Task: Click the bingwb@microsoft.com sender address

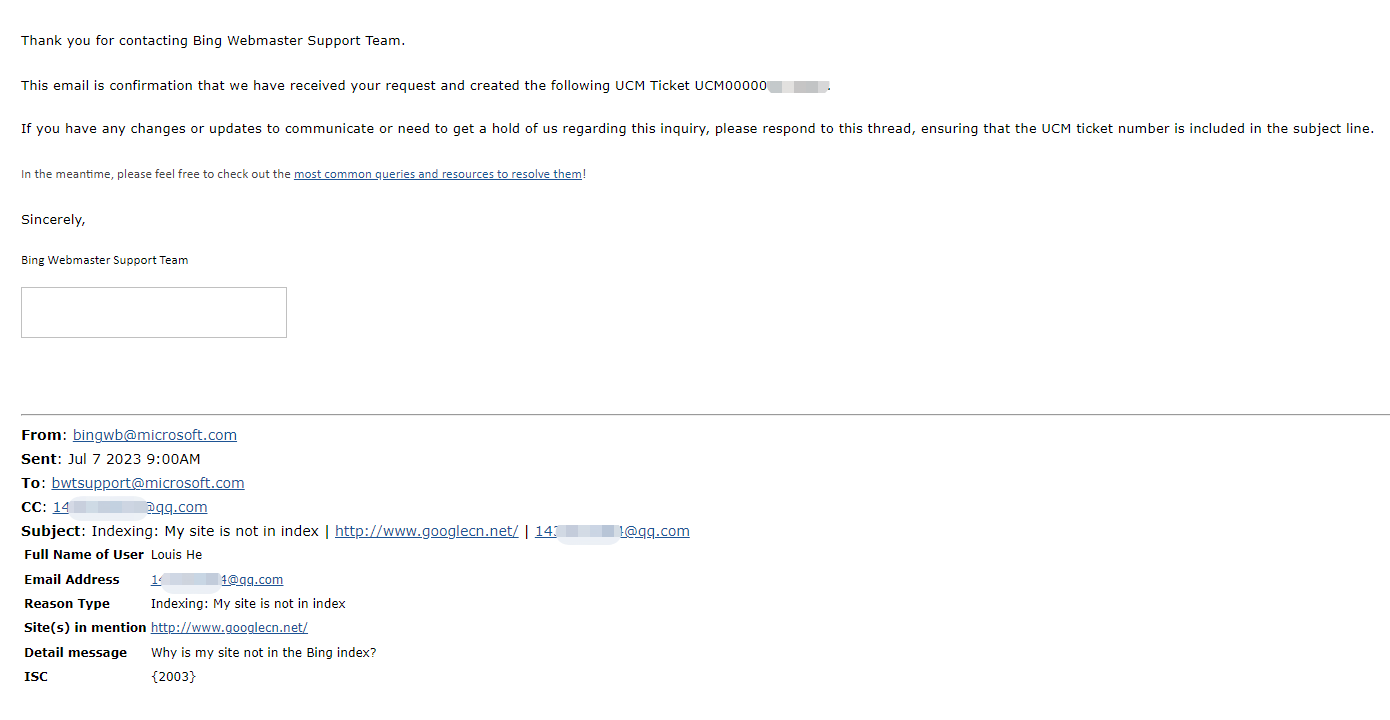Action: [x=155, y=435]
